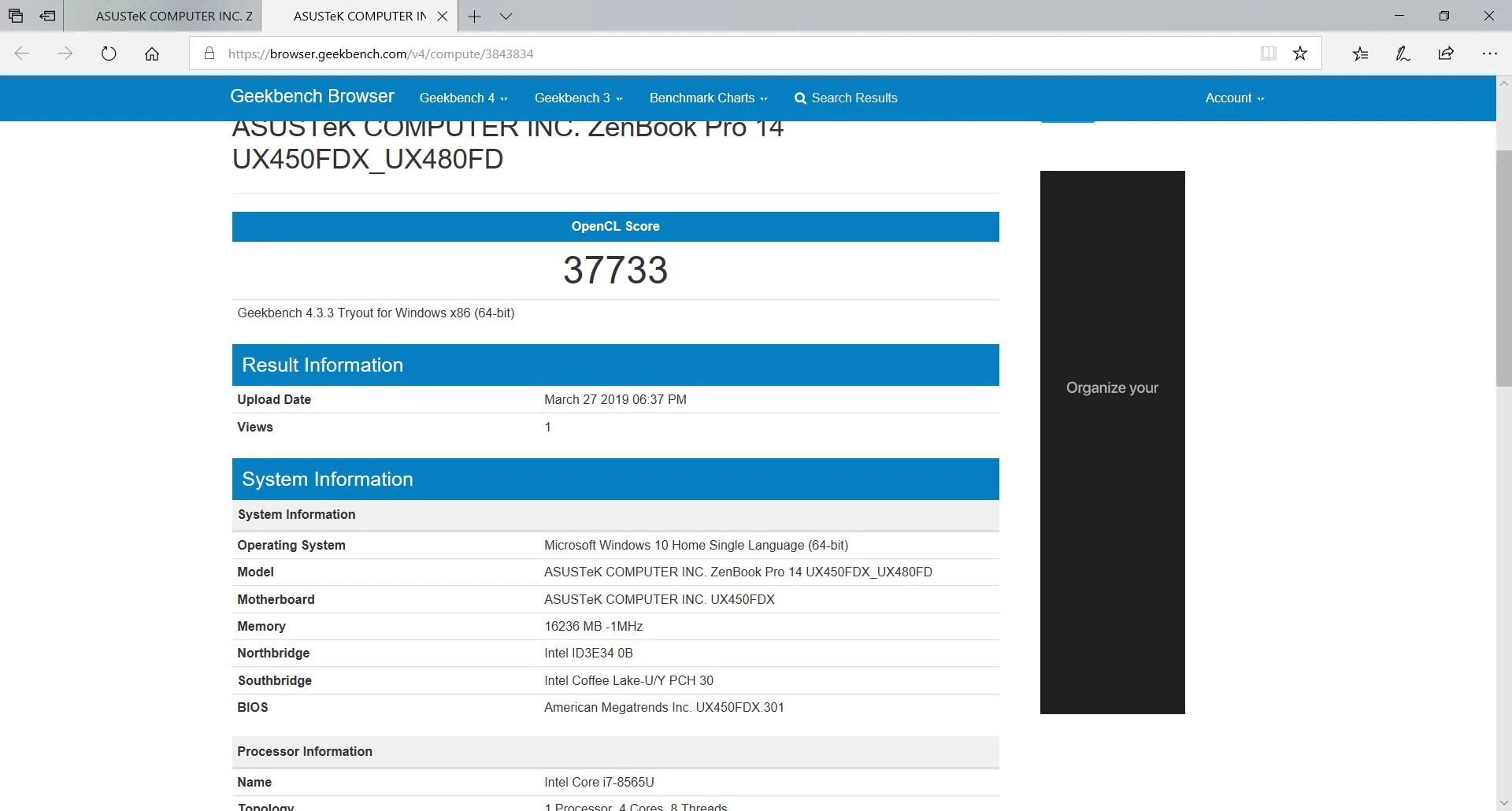Click Add notes pen icon
This screenshot has height=811, width=1512.
1403,54
